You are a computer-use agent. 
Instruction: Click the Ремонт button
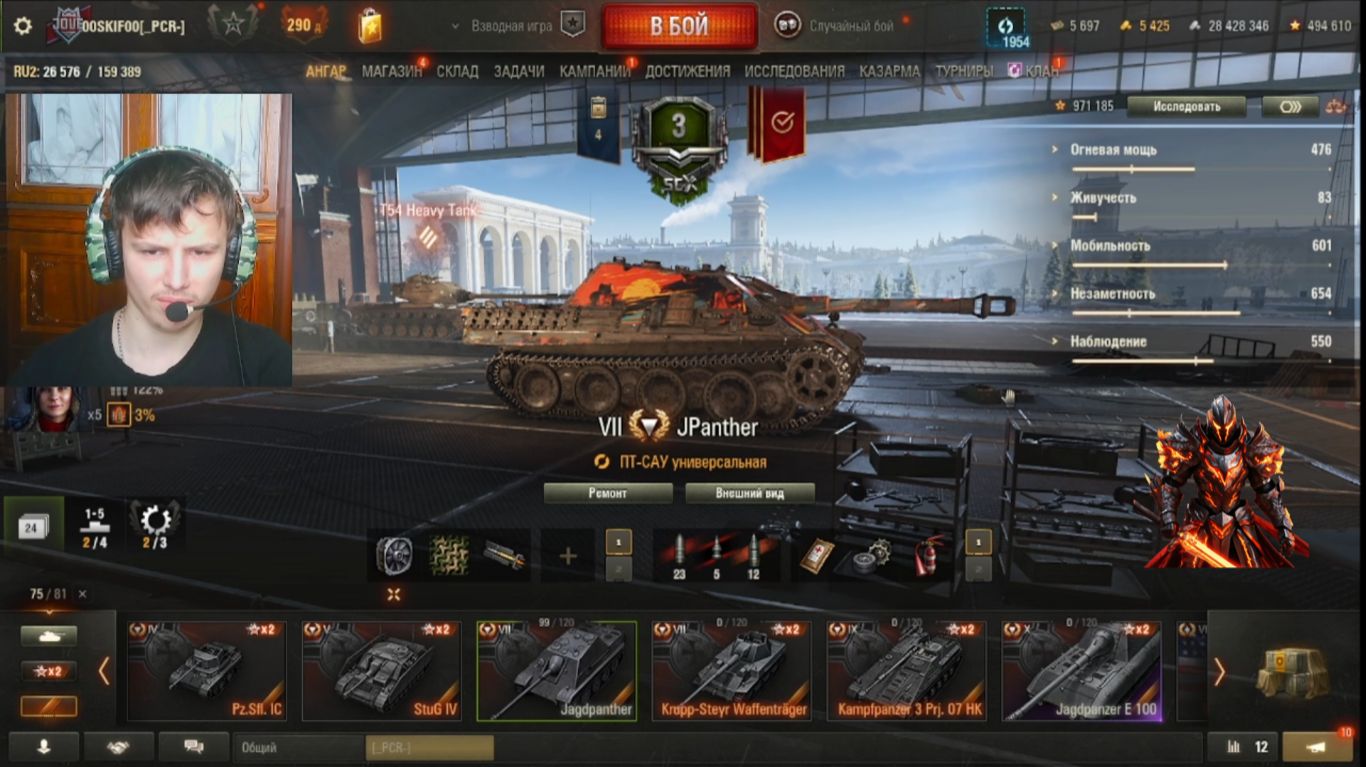608,493
